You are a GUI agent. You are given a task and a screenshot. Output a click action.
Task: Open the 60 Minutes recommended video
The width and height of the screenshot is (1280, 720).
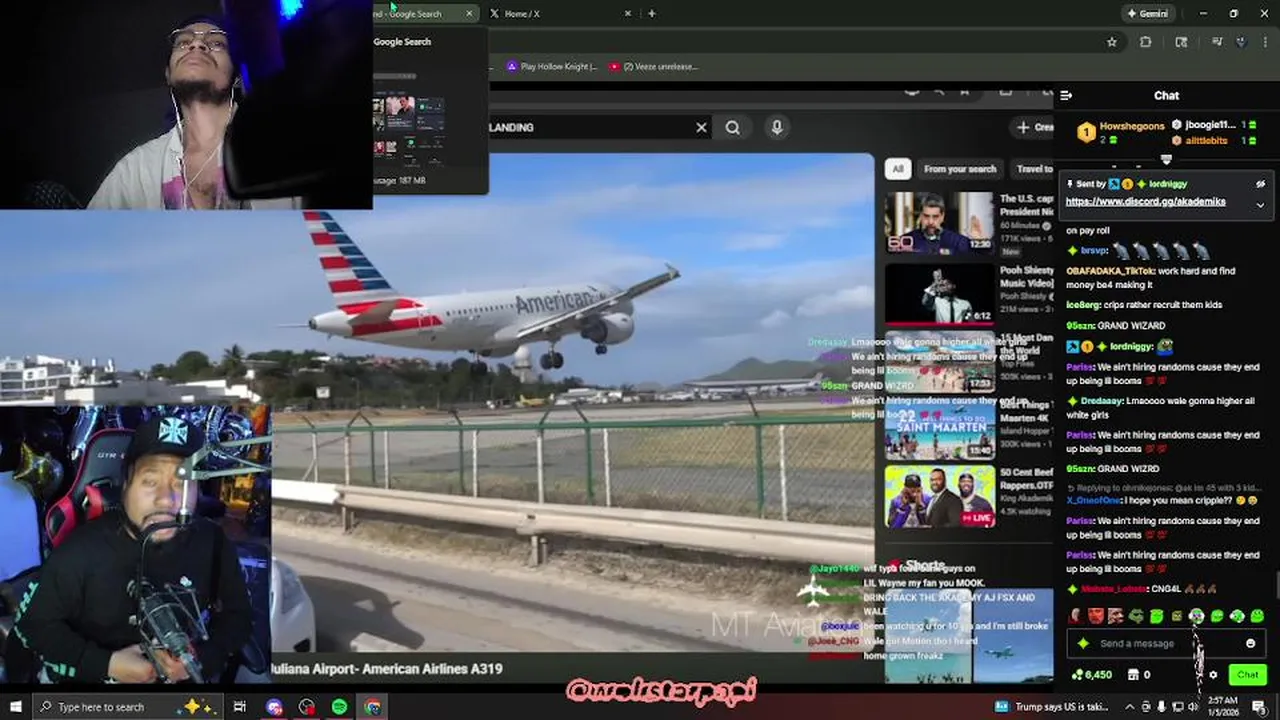(x=940, y=222)
